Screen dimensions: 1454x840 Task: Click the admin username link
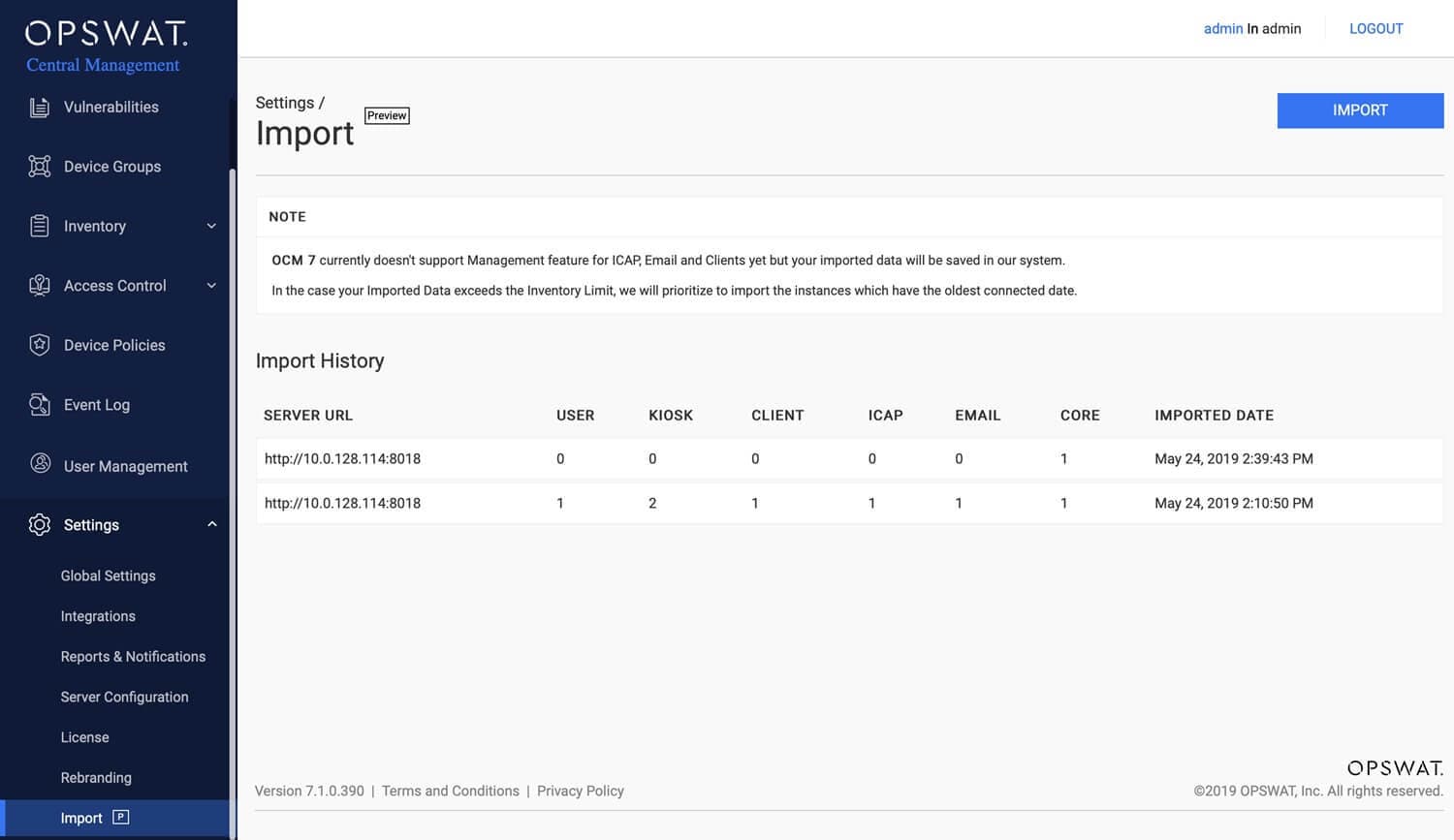tap(1223, 29)
